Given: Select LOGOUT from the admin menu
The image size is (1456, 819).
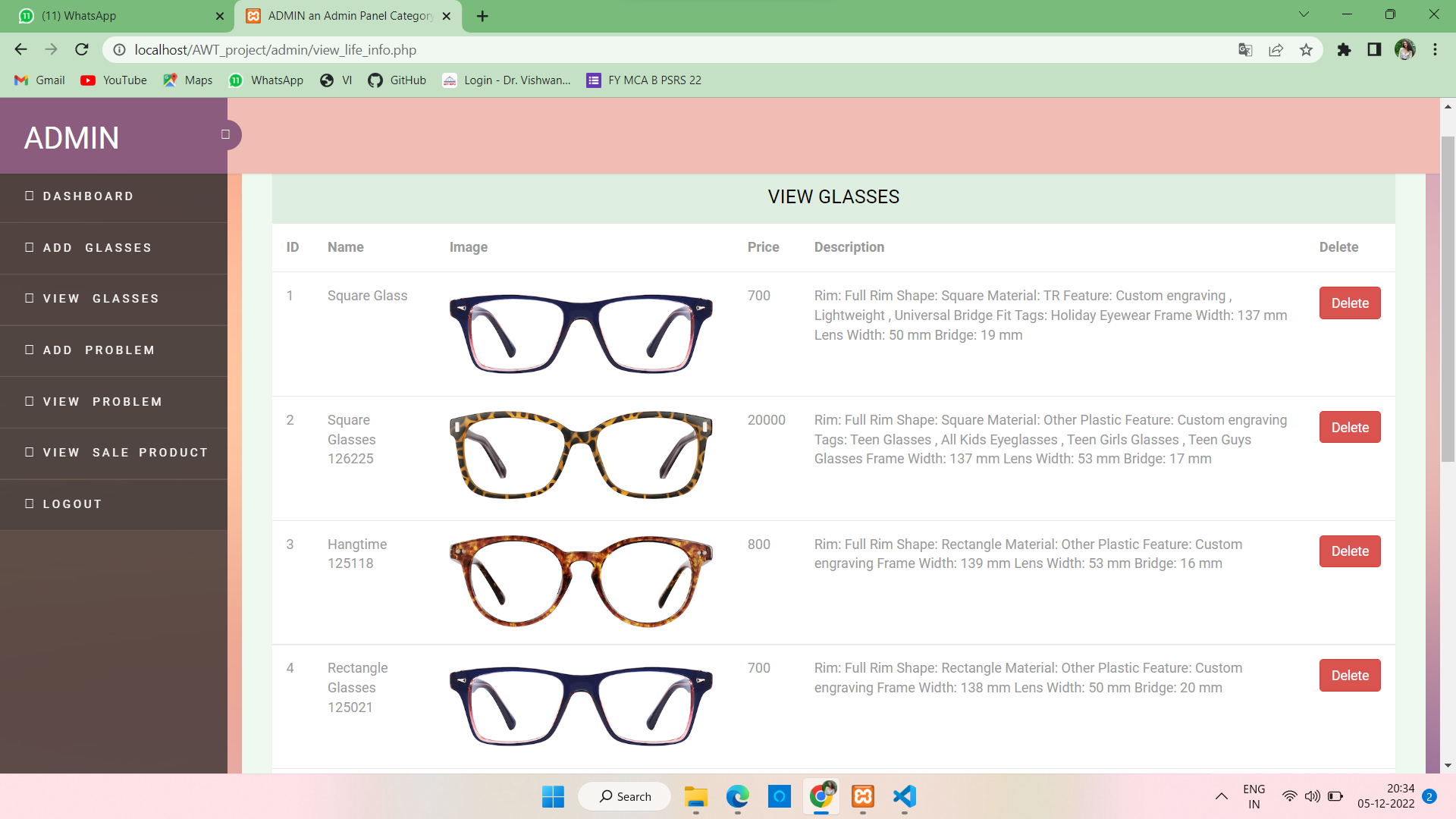Looking at the screenshot, I should tap(72, 504).
